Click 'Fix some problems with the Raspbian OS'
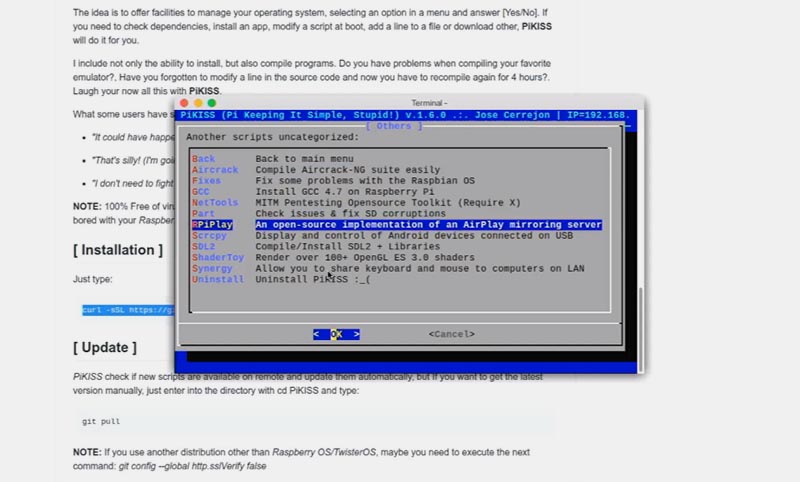The width and height of the screenshot is (800, 482). click(x=365, y=181)
